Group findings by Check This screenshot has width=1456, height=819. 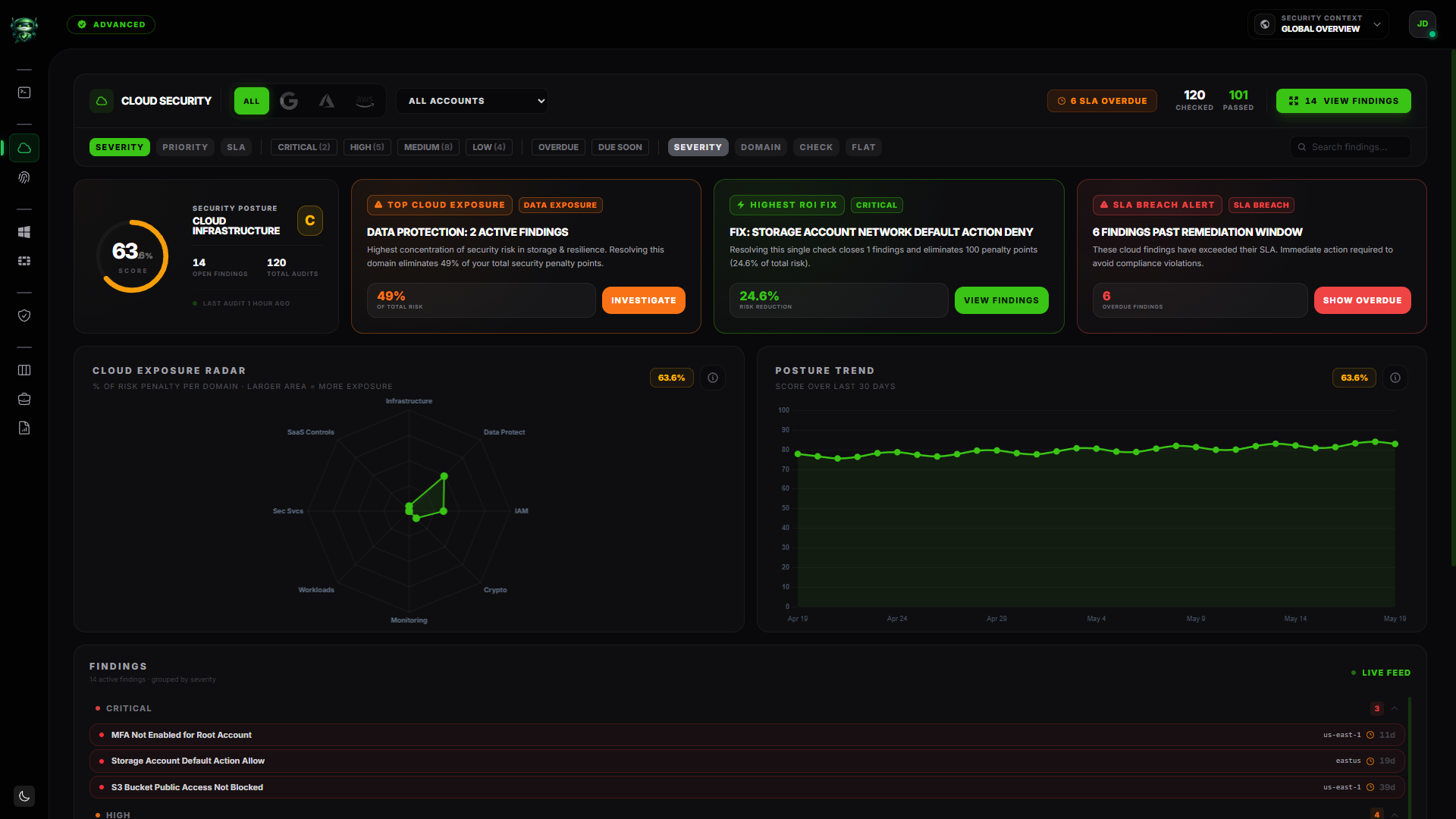[x=816, y=147]
